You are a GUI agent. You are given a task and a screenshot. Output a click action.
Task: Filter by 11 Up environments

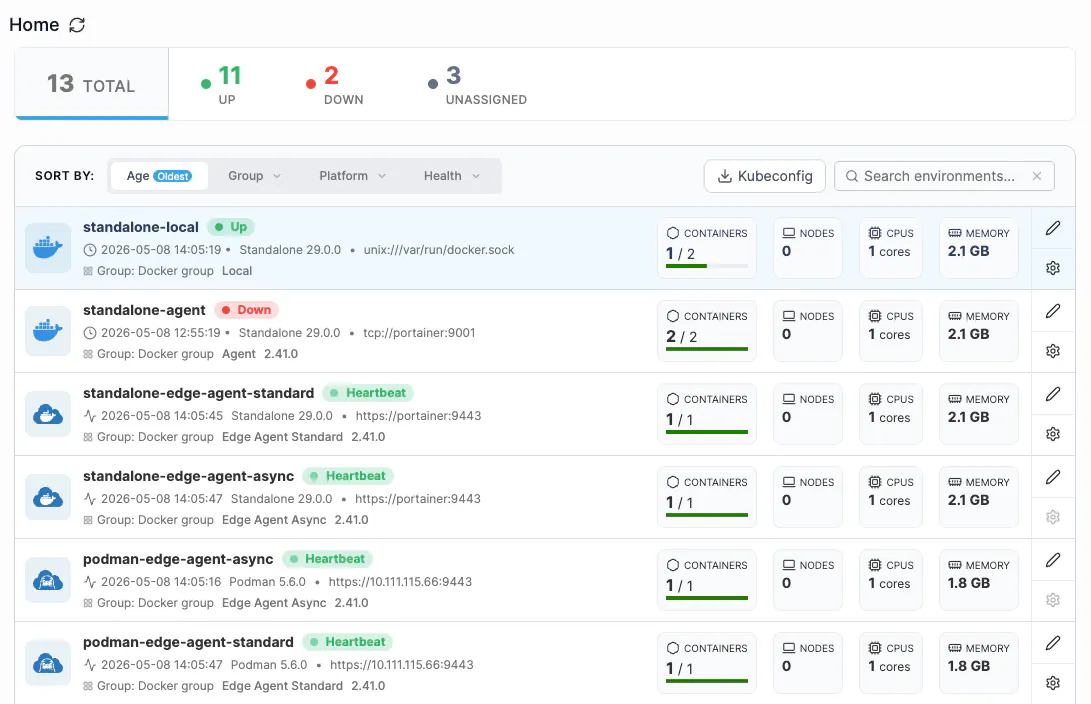[x=221, y=84]
